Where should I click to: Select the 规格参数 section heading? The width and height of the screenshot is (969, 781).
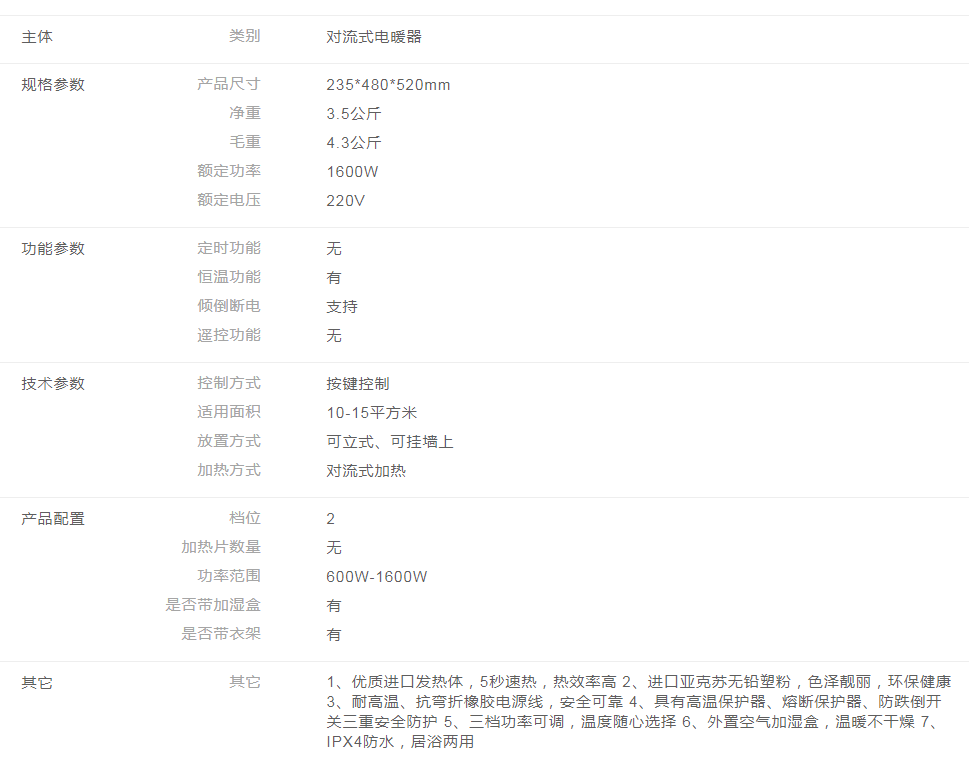[x=53, y=85]
